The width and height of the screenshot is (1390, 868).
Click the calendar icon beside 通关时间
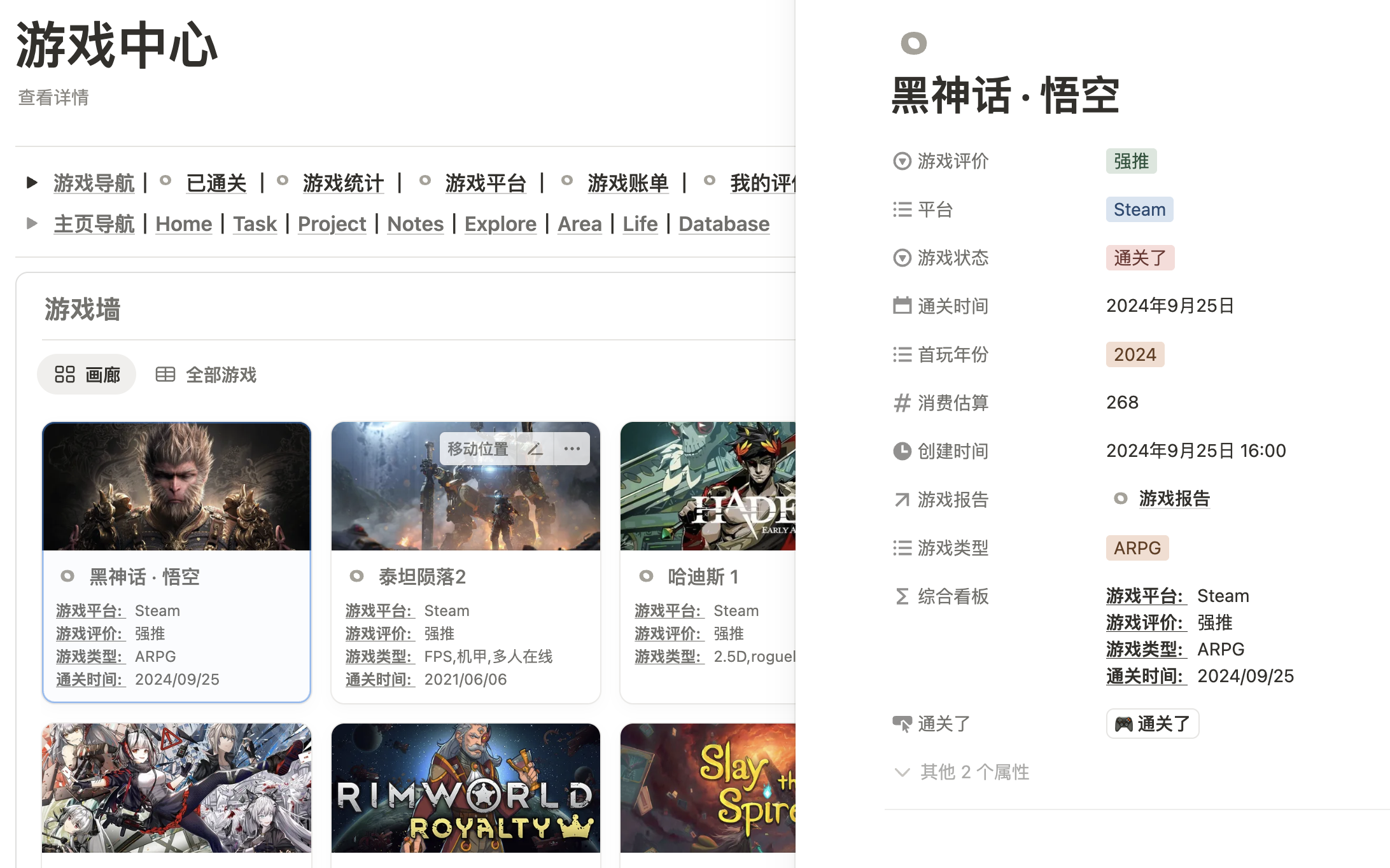point(902,306)
